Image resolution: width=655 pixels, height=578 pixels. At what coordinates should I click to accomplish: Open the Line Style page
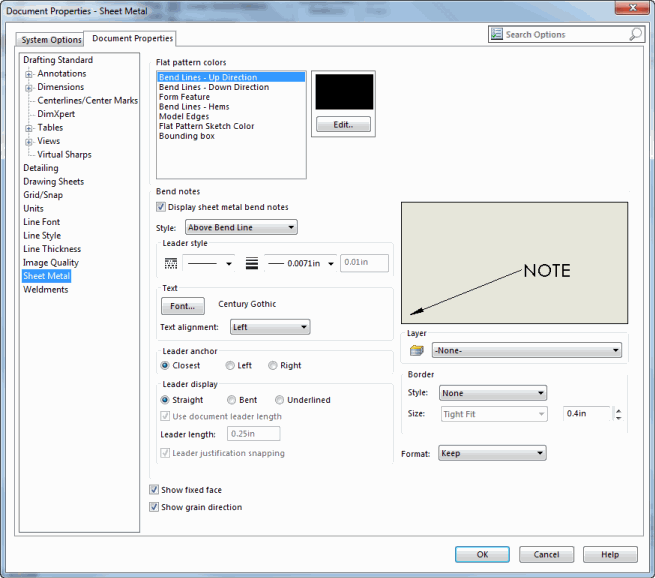(42, 235)
